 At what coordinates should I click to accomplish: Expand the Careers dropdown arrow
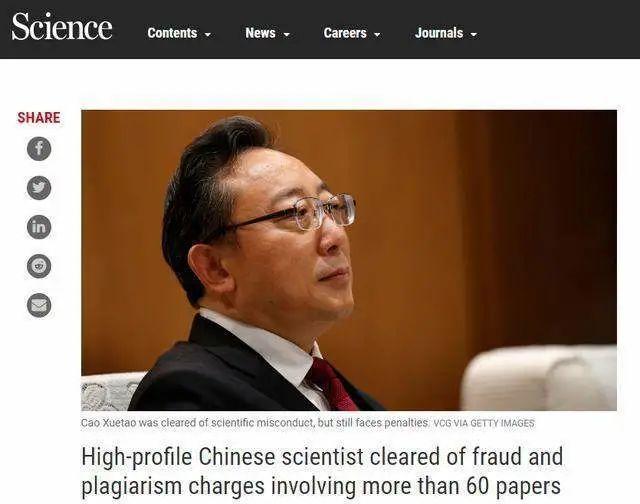tap(377, 35)
